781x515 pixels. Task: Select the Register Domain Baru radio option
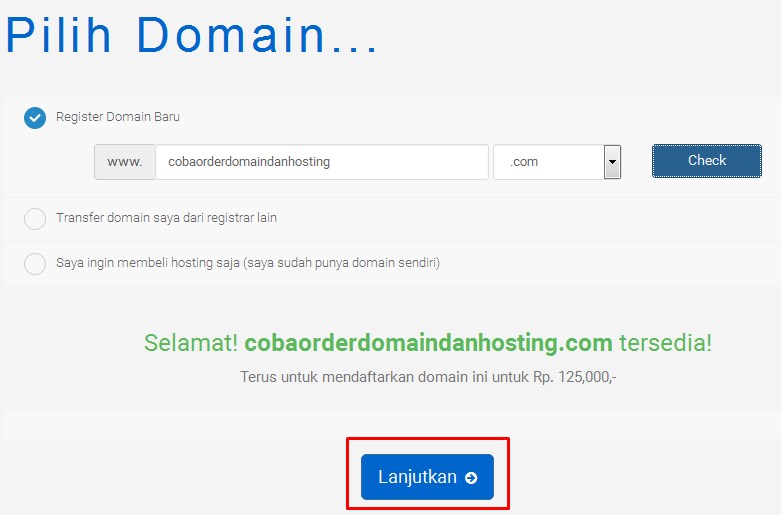35,118
